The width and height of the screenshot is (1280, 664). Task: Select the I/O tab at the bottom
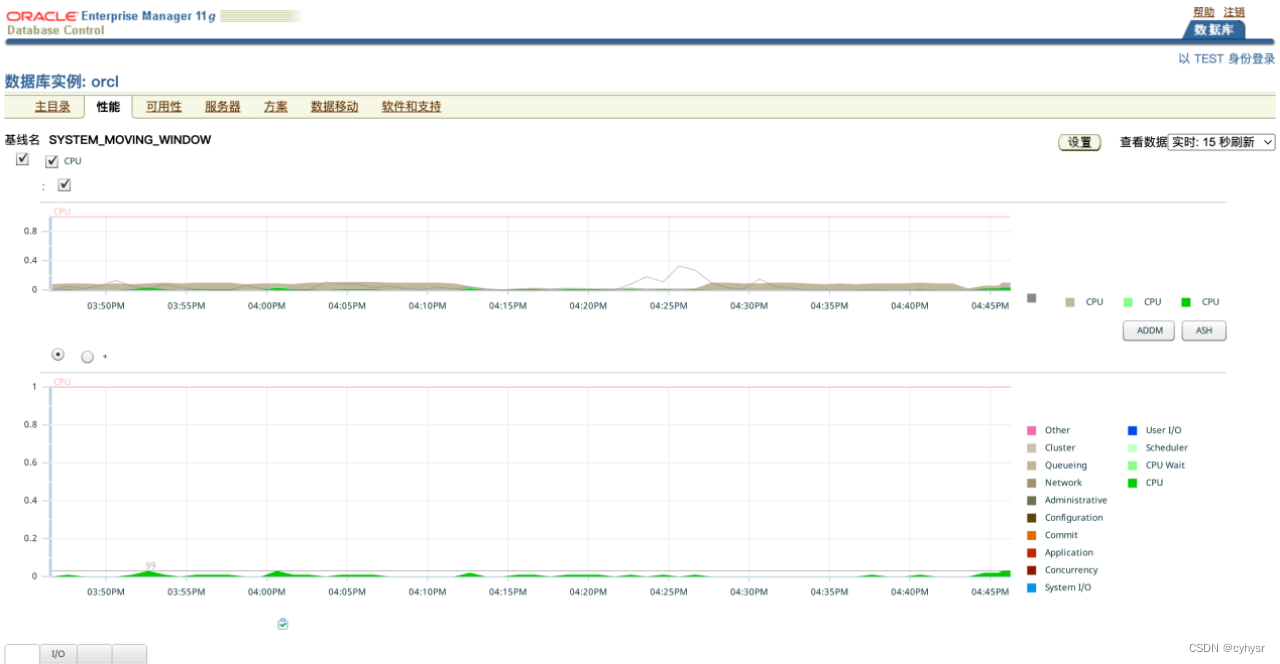[58, 653]
